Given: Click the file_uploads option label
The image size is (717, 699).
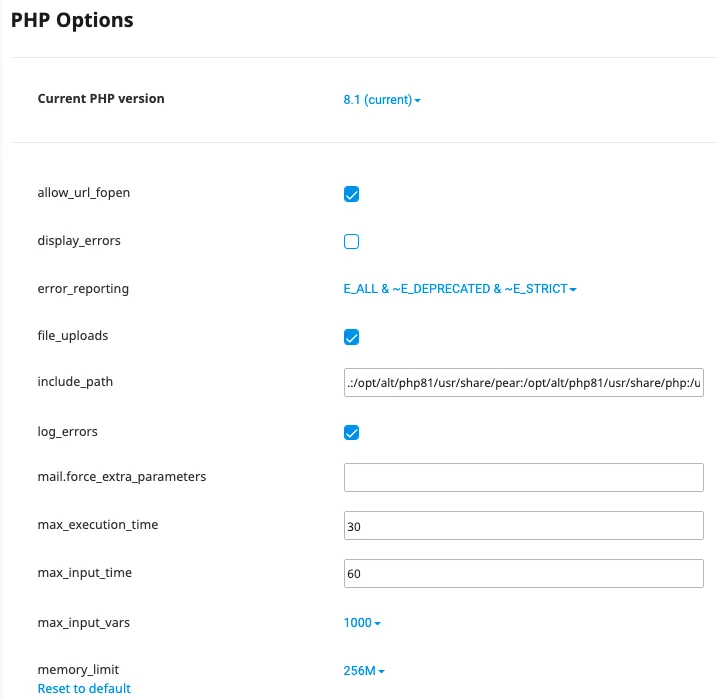Looking at the screenshot, I should 72,336.
